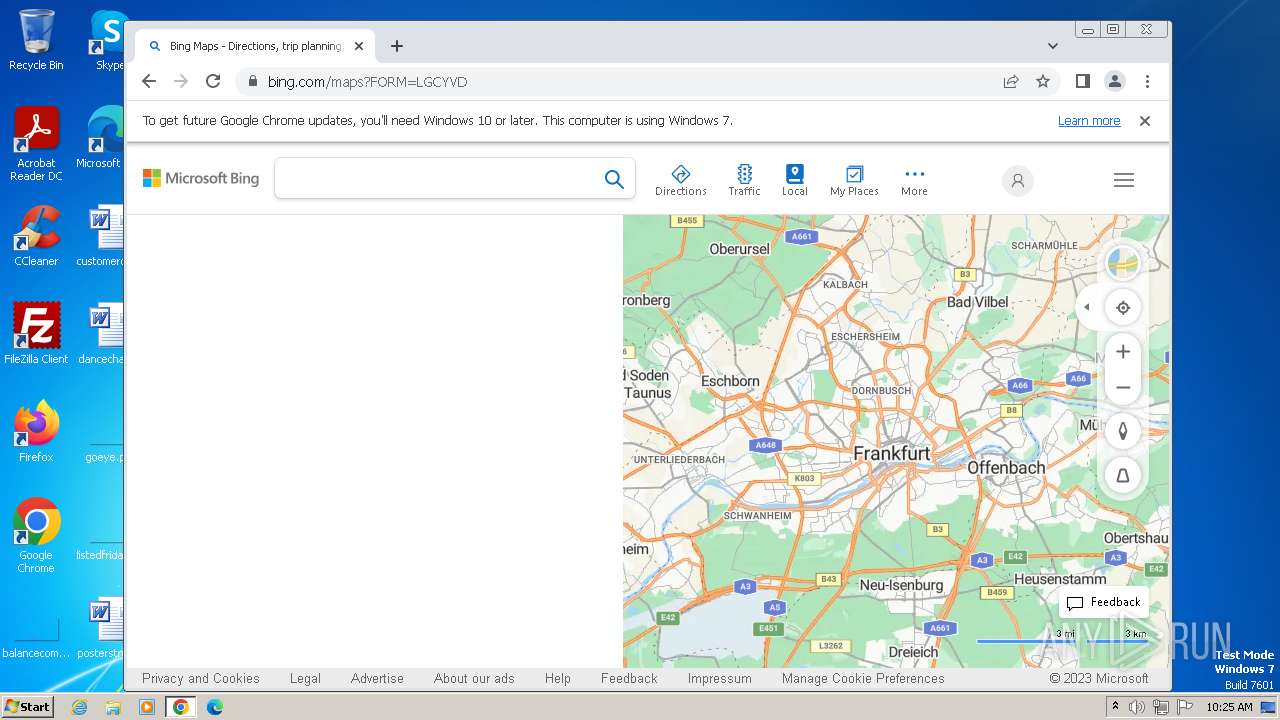Screen dimensions: 1280x720
Task: Click the Bad Vilbel map label
Action: [x=978, y=302]
